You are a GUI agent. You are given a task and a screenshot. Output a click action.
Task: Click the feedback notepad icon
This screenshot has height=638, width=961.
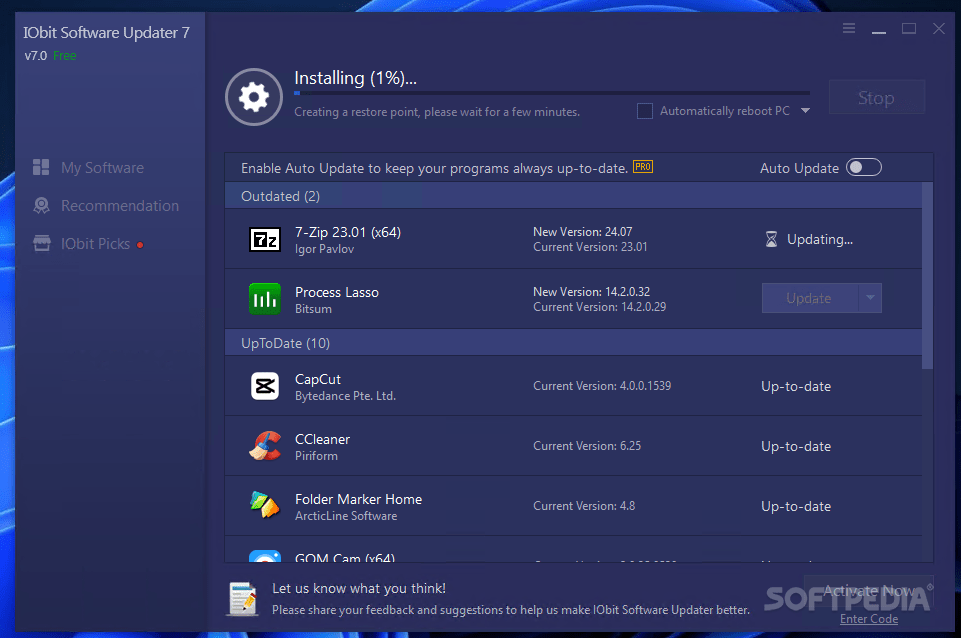coord(243,598)
